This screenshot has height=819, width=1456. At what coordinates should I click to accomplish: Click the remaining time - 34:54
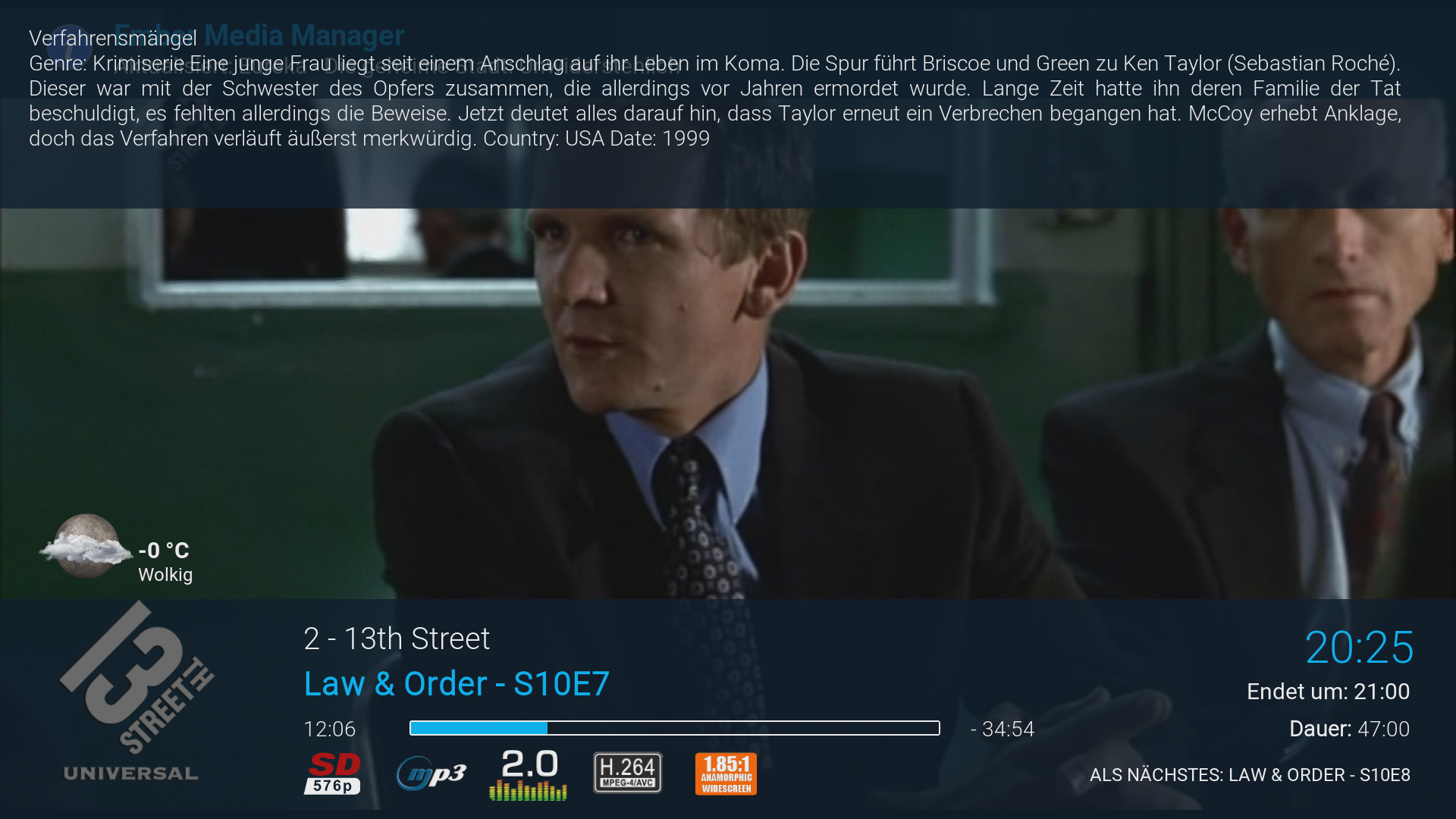click(1003, 729)
